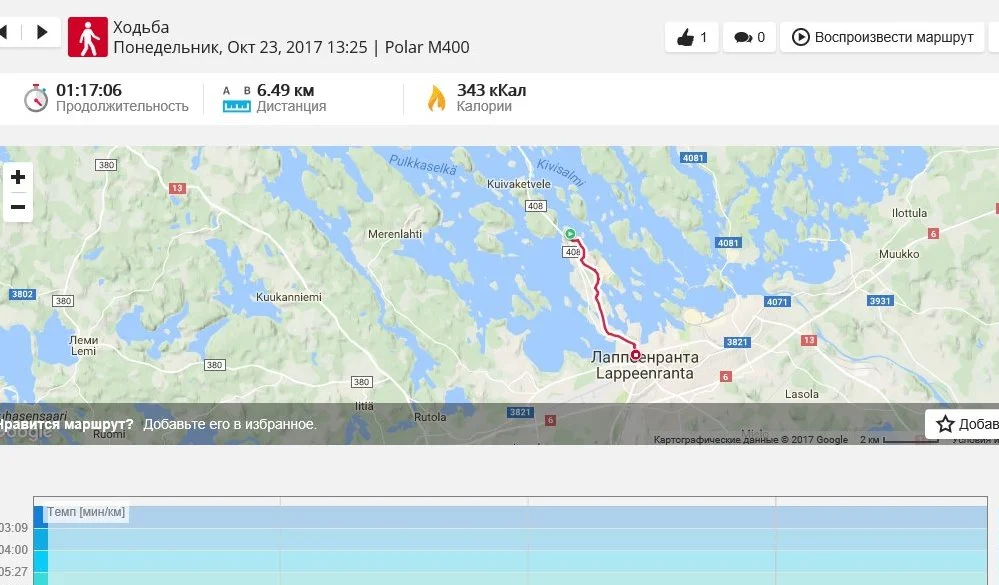999x585 pixels.
Task: Click the Kuivaketvele place label on the map
Action: coord(519,184)
